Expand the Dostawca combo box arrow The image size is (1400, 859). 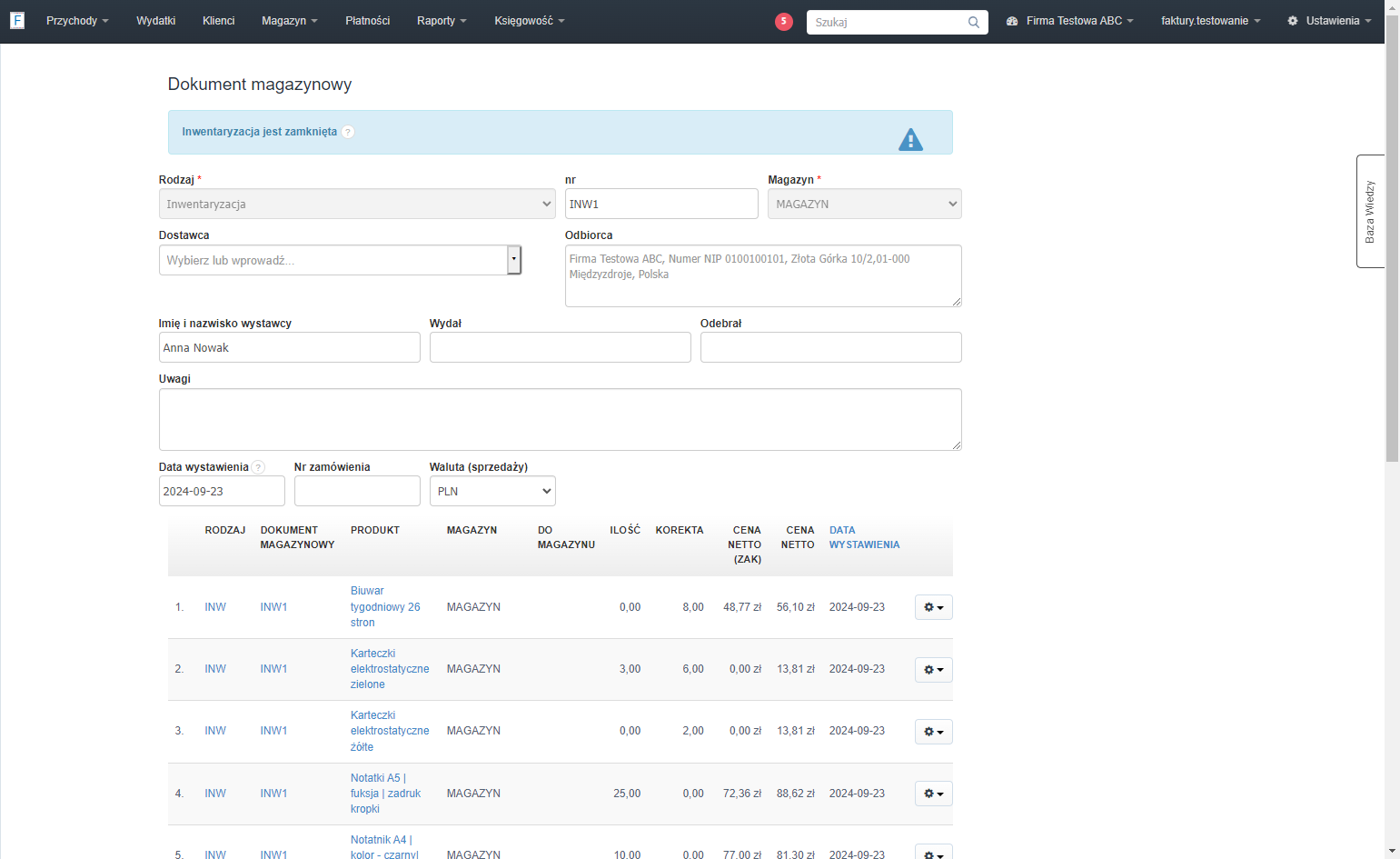[x=514, y=260]
